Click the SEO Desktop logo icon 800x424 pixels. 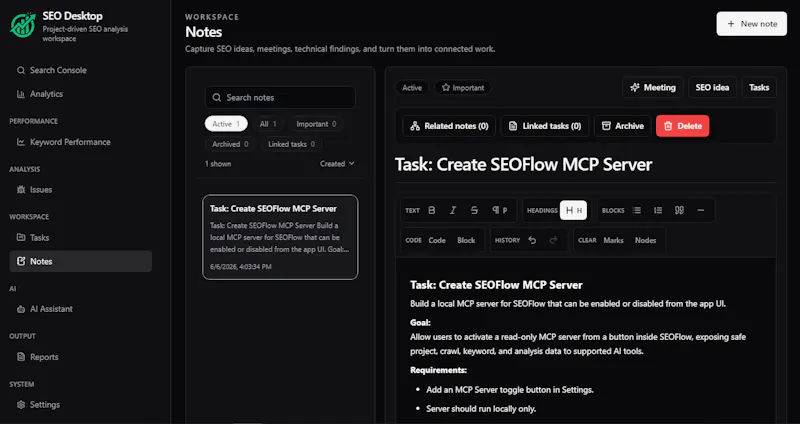click(x=23, y=26)
